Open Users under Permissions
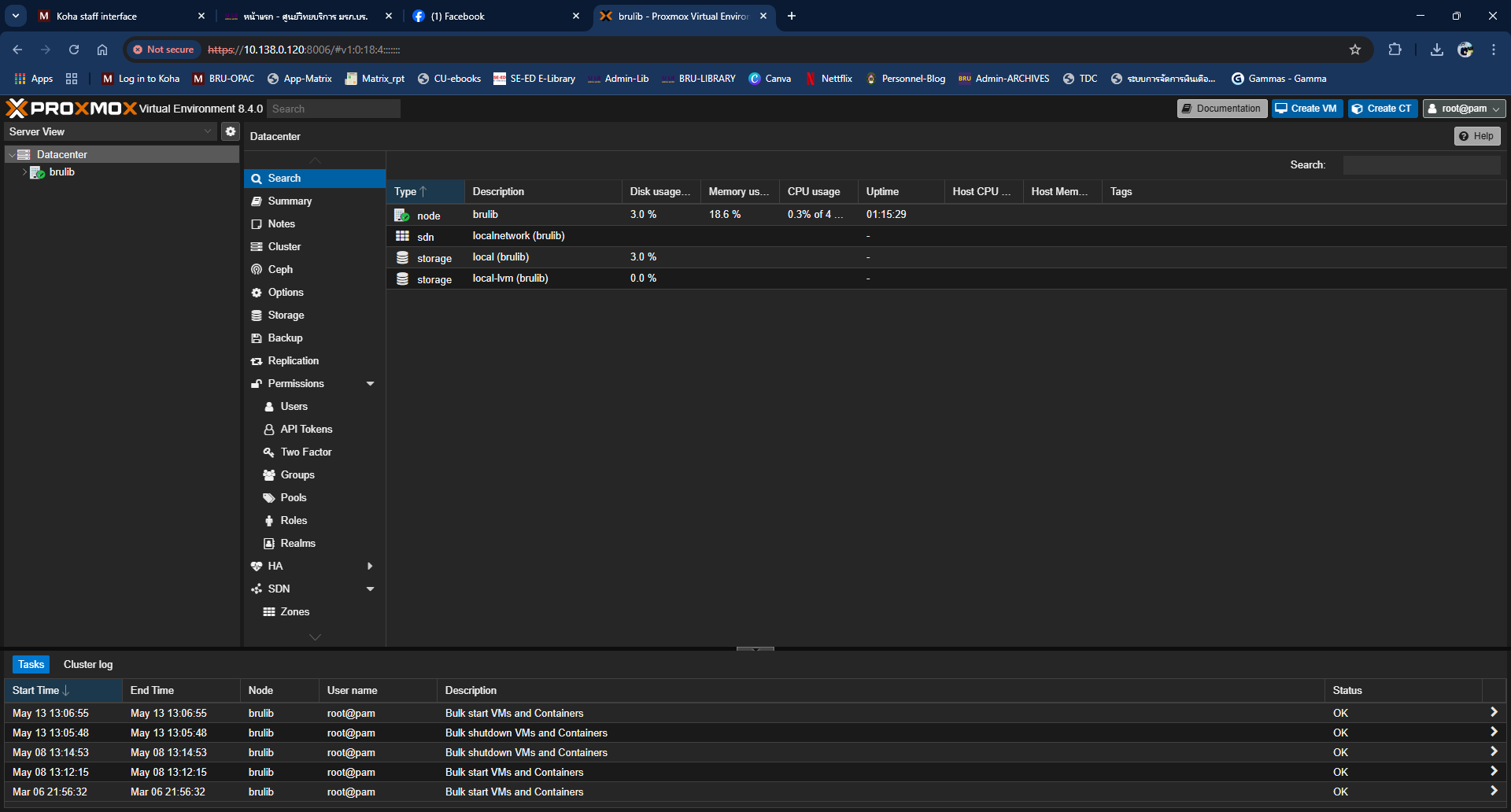1511x812 pixels. [315, 407]
